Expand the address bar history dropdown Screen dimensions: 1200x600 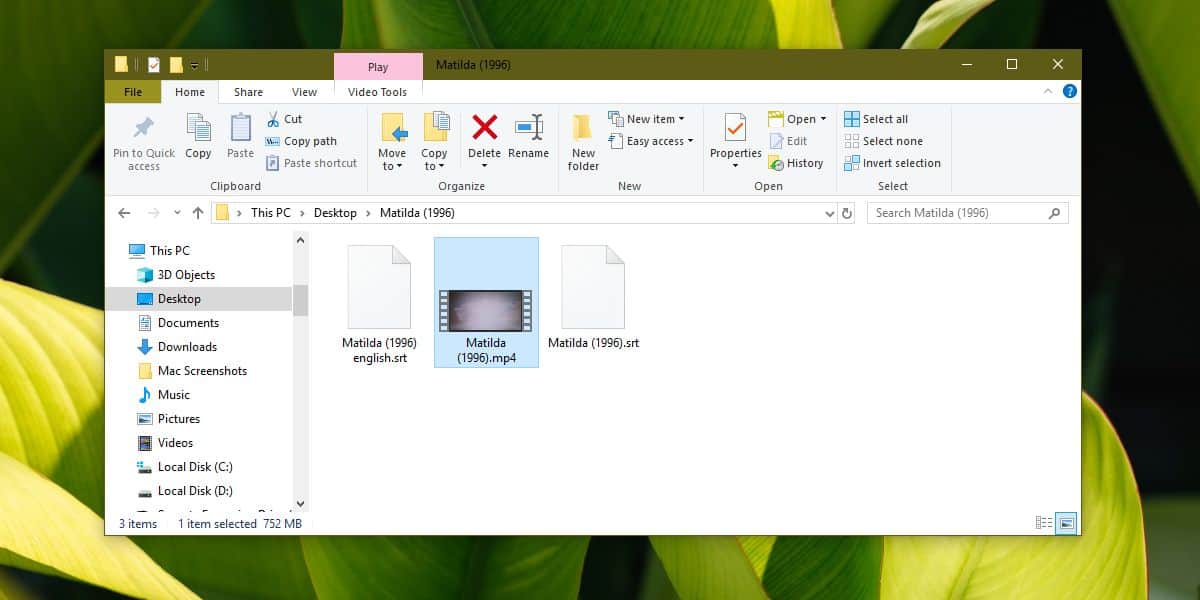tap(829, 213)
